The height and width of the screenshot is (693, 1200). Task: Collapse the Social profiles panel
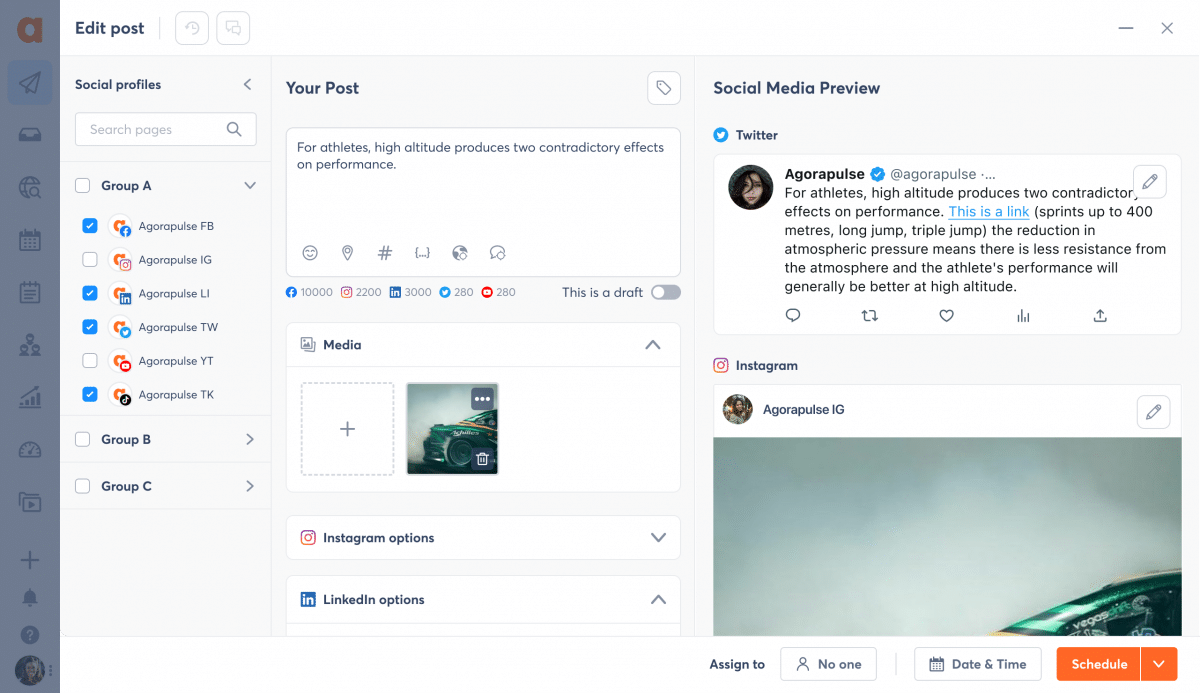[247, 85]
